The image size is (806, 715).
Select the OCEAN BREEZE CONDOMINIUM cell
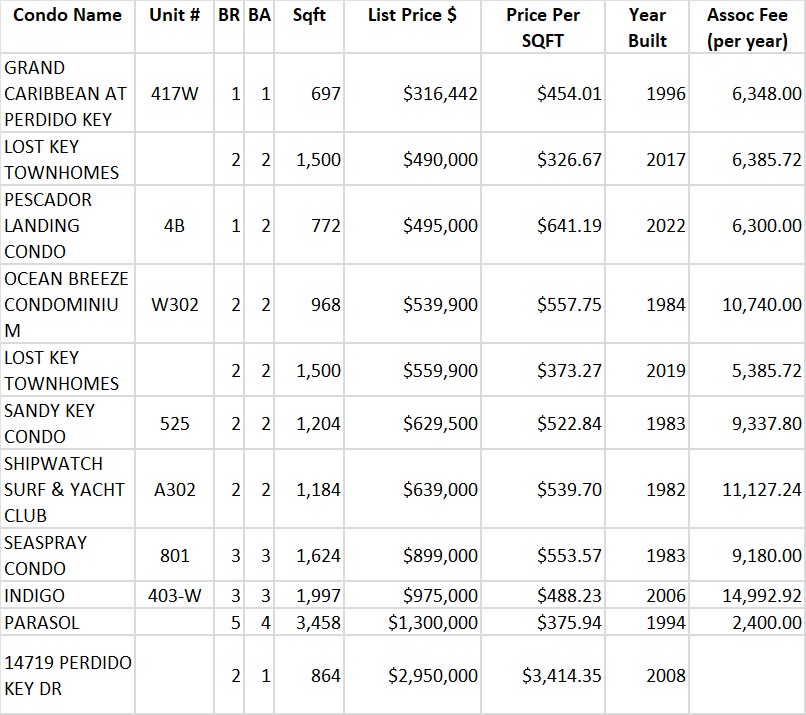66,304
